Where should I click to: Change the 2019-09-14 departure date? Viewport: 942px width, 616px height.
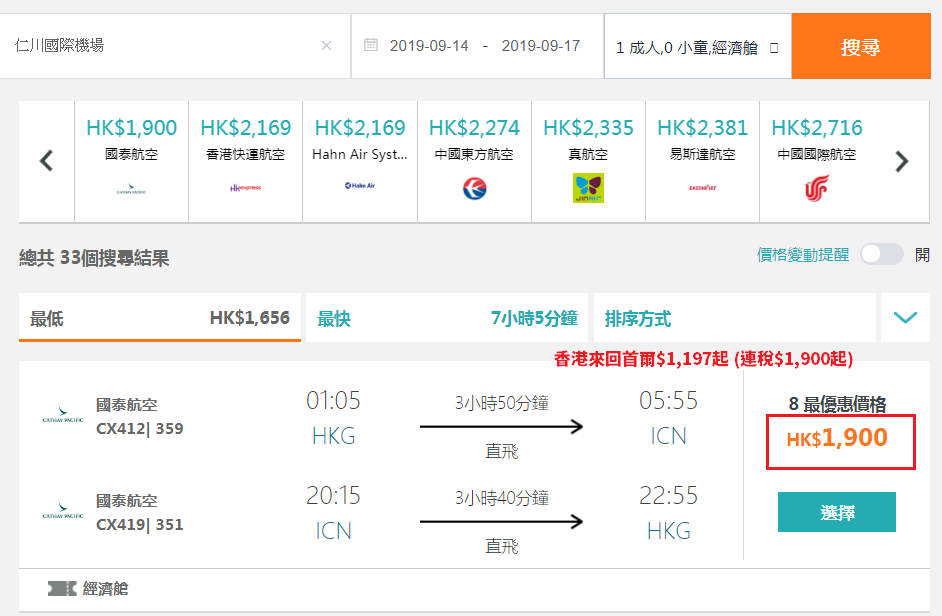pyautogui.click(x=429, y=46)
